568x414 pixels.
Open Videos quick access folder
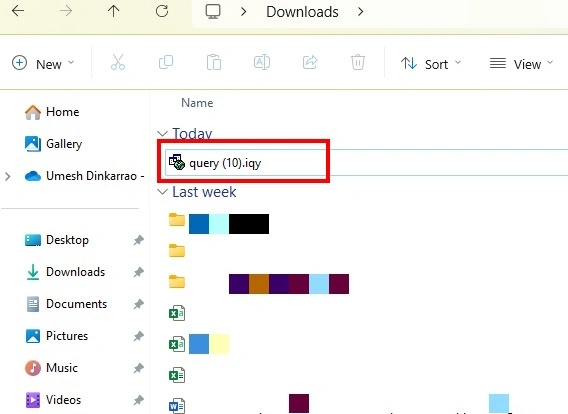53,400
